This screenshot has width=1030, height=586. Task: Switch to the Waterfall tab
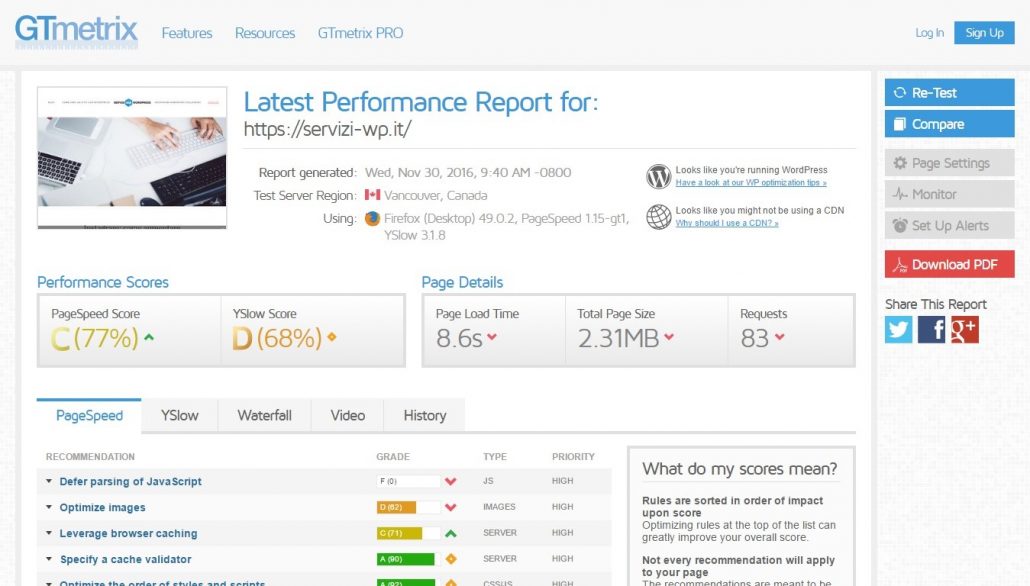pos(265,415)
